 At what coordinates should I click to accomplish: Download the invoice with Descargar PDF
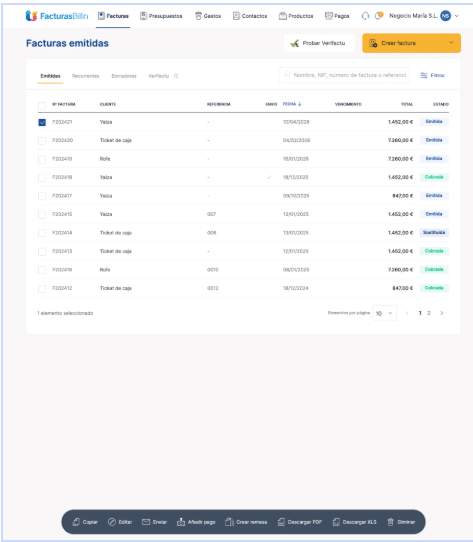click(x=300, y=522)
